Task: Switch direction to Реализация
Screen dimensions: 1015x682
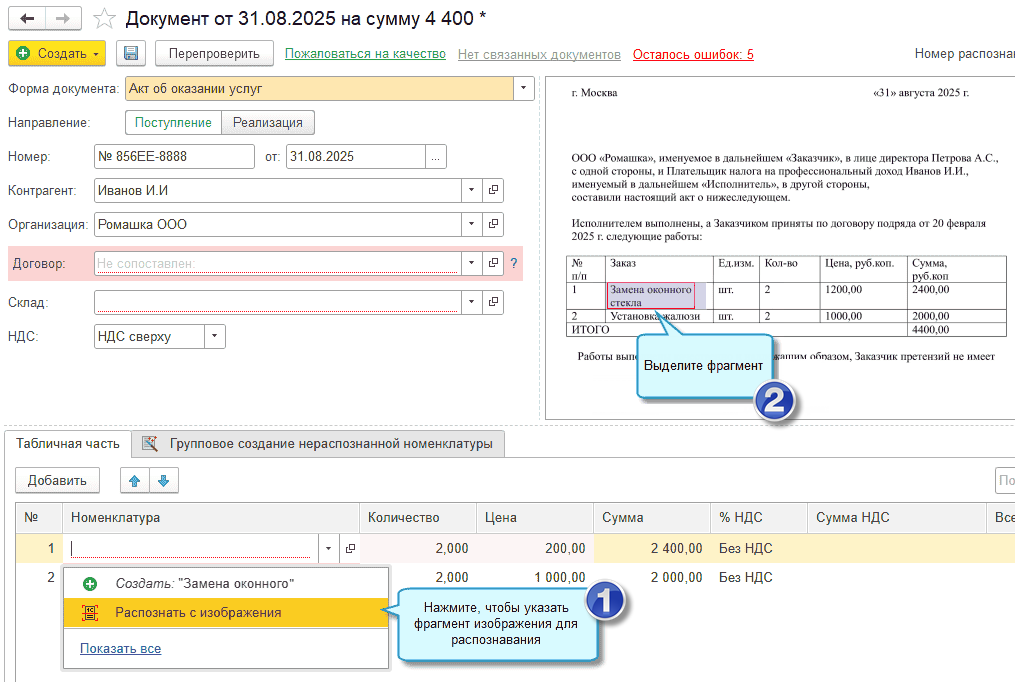Action: click(x=268, y=122)
